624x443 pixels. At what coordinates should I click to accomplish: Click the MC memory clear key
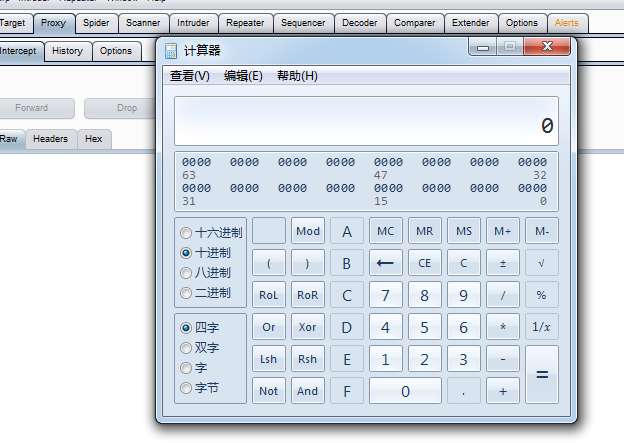(x=385, y=231)
